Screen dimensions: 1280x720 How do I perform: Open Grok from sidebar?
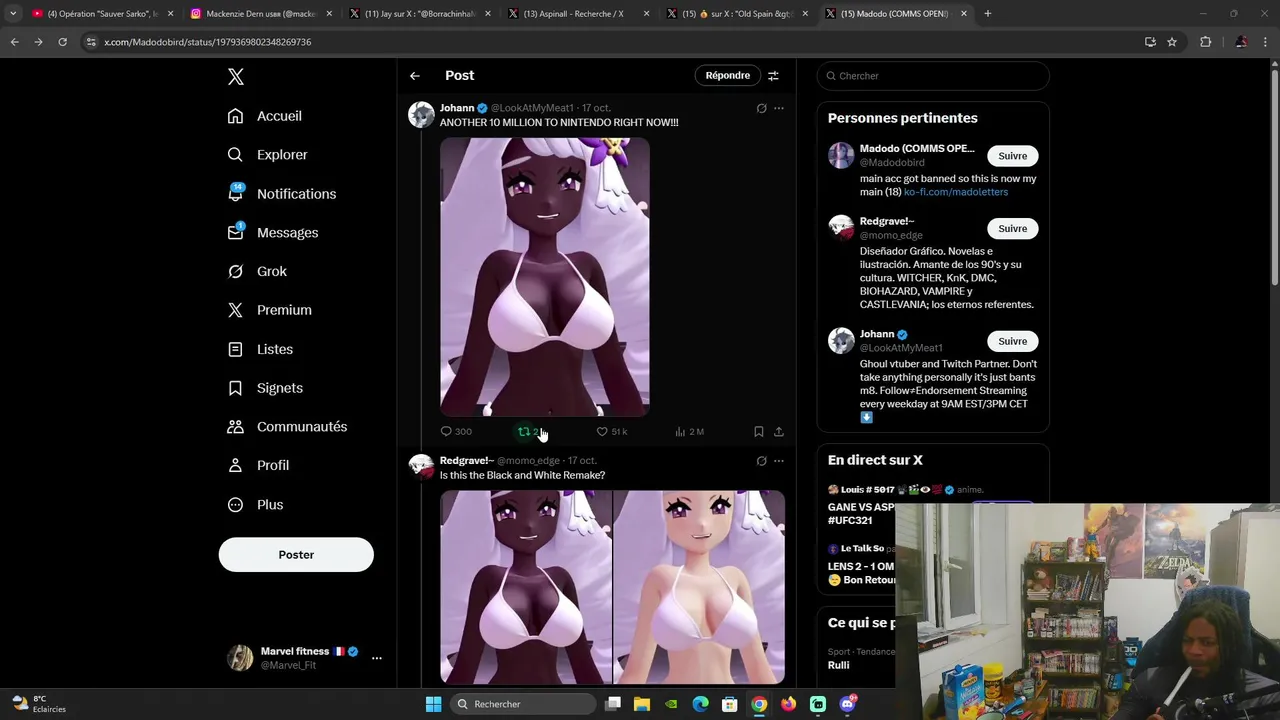pos(256,271)
